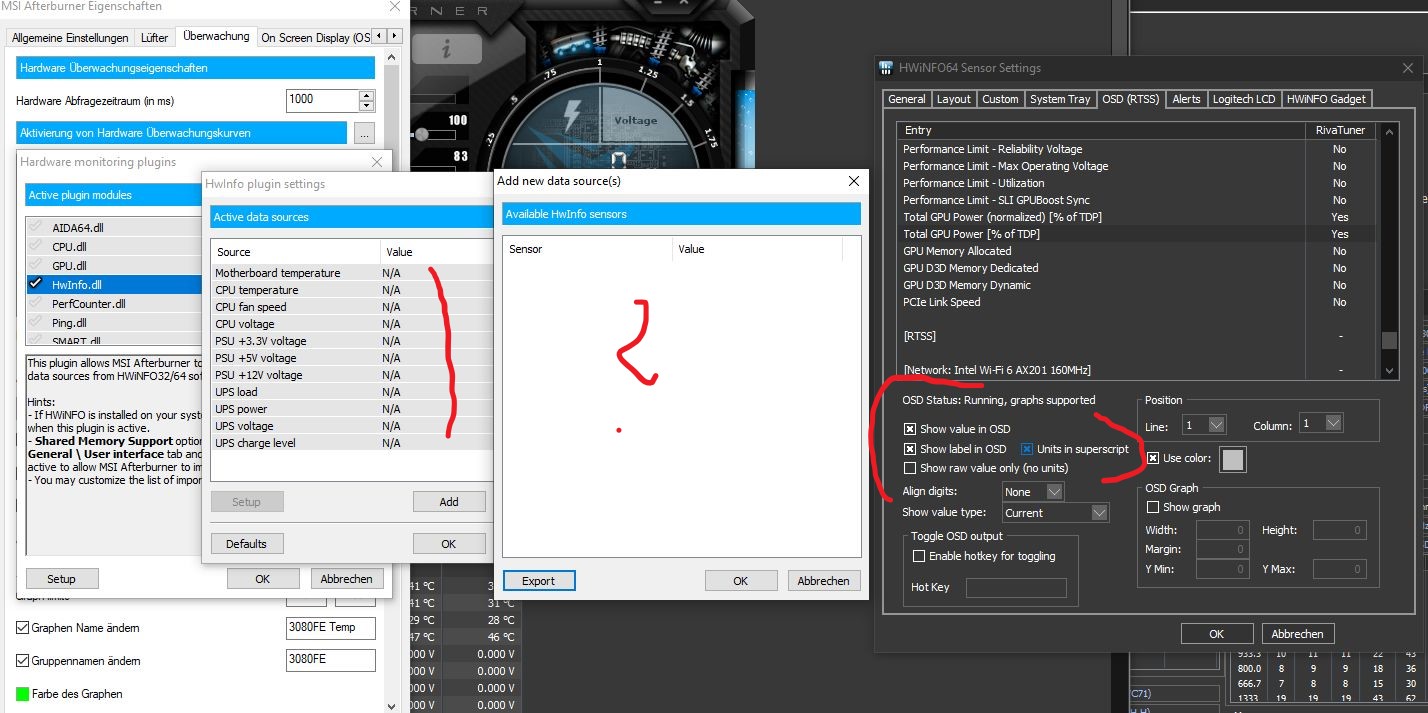Open On Screen Display tab in Afterburner
This screenshot has height=713, width=1428.
(x=315, y=38)
